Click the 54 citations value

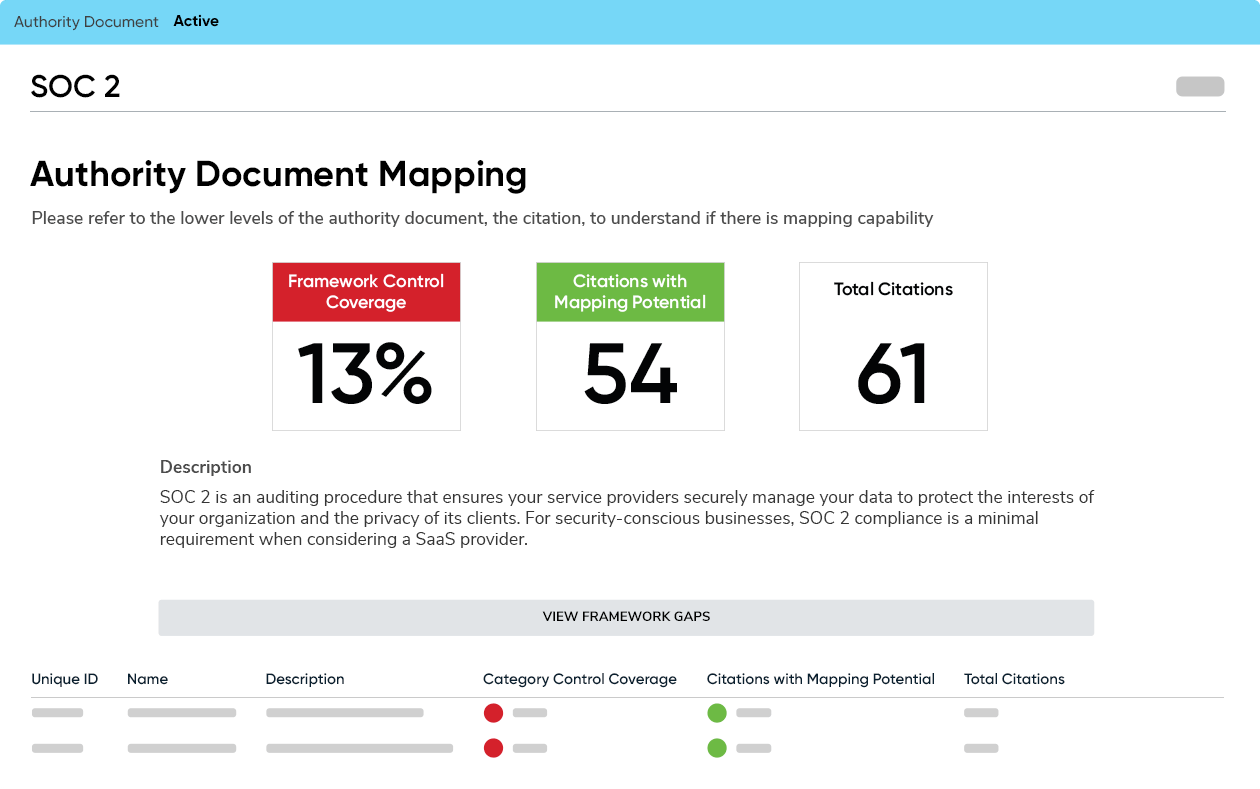point(630,375)
